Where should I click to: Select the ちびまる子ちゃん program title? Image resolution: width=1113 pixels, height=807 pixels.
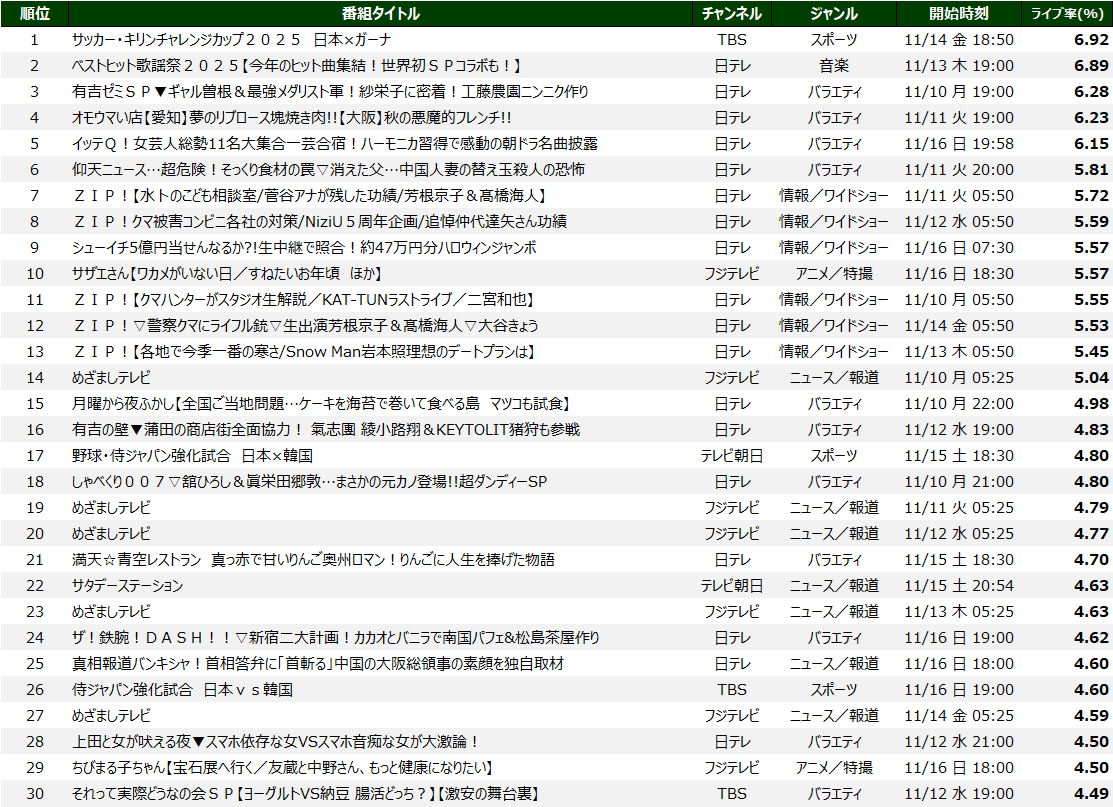282,767
